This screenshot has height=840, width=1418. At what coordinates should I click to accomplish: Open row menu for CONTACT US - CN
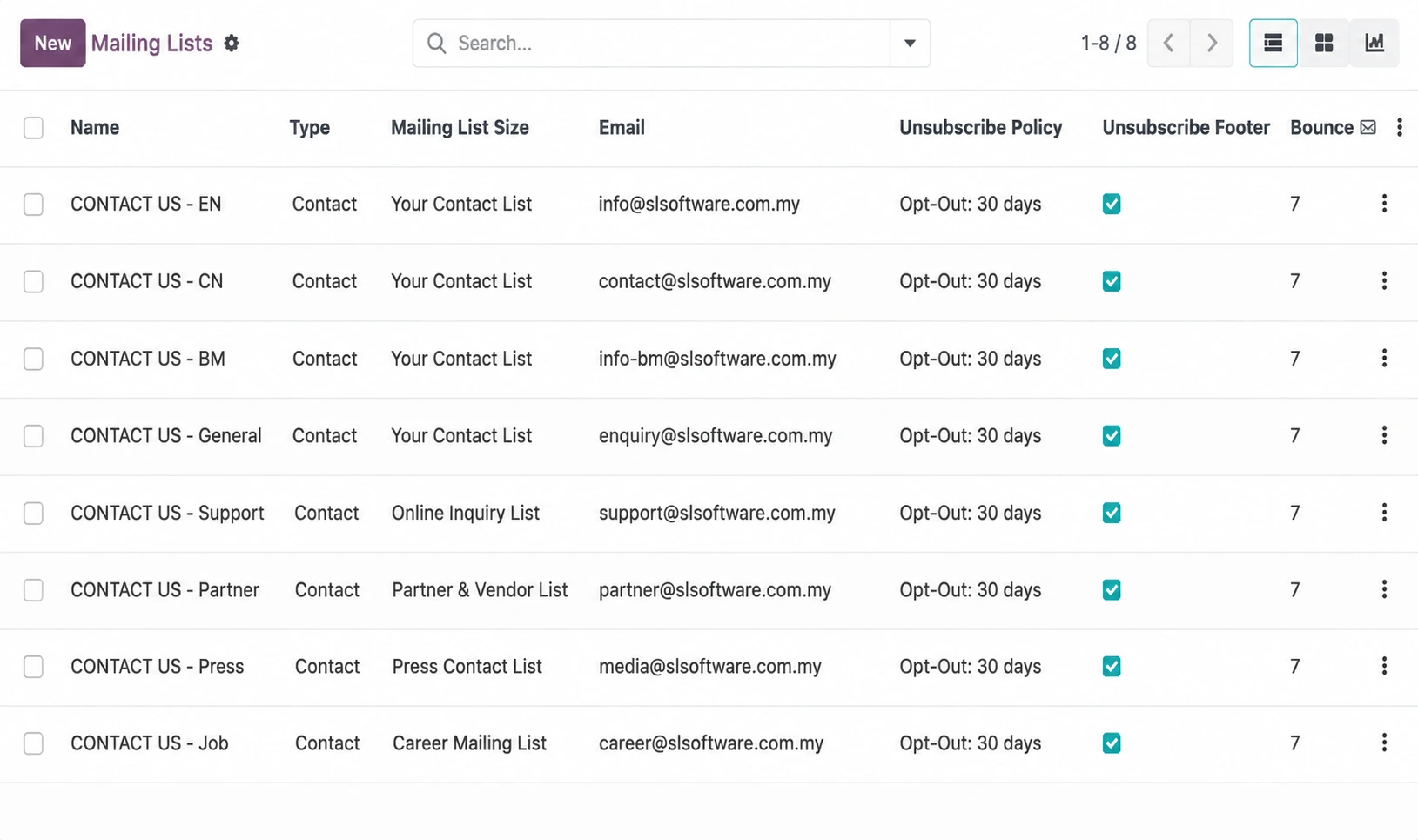[1384, 281]
